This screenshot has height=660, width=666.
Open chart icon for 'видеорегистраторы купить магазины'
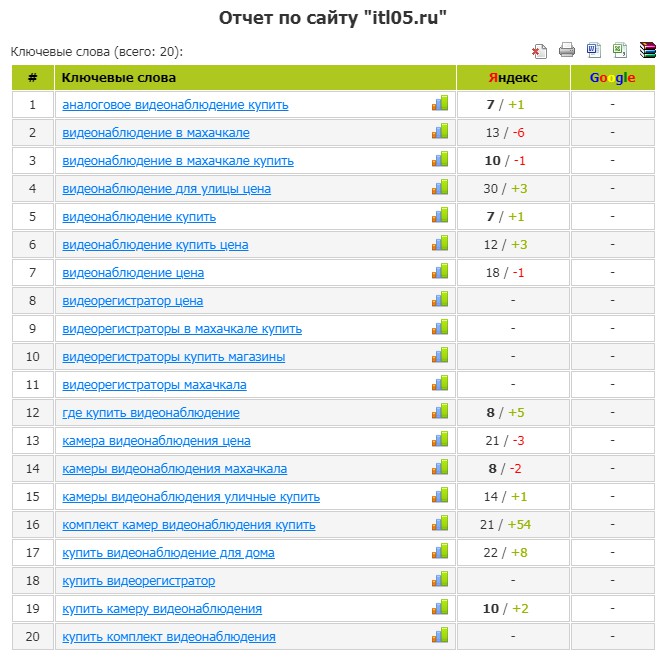(440, 355)
